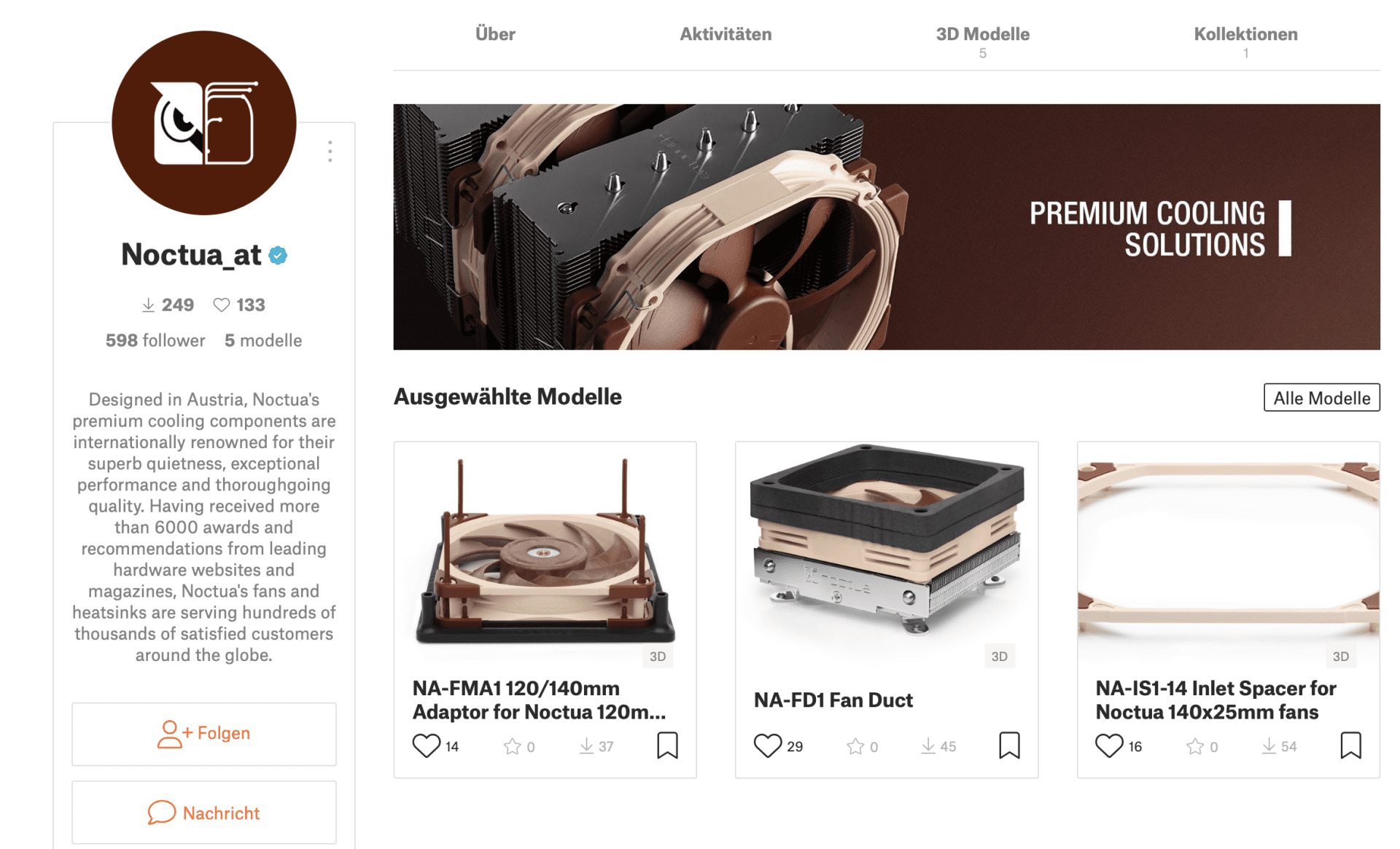Open the three-dot profile options menu
The height and width of the screenshot is (849, 1400).
click(330, 151)
